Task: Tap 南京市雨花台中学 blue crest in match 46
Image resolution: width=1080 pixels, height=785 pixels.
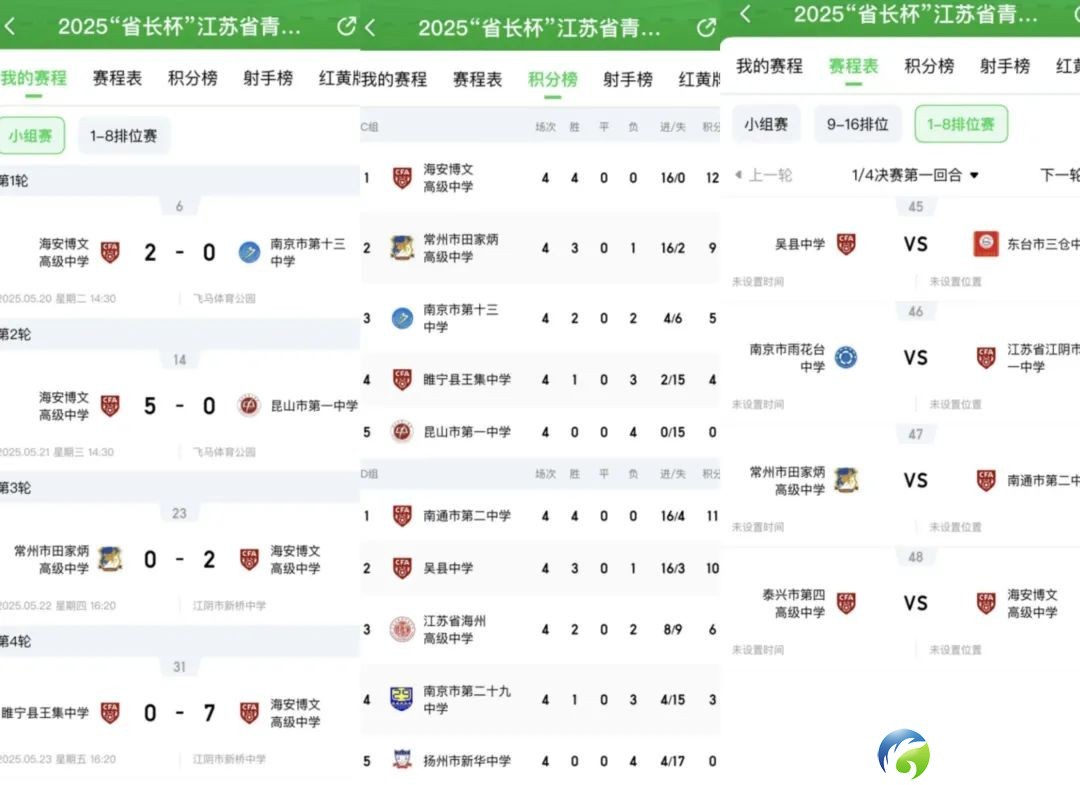Action: (x=846, y=357)
